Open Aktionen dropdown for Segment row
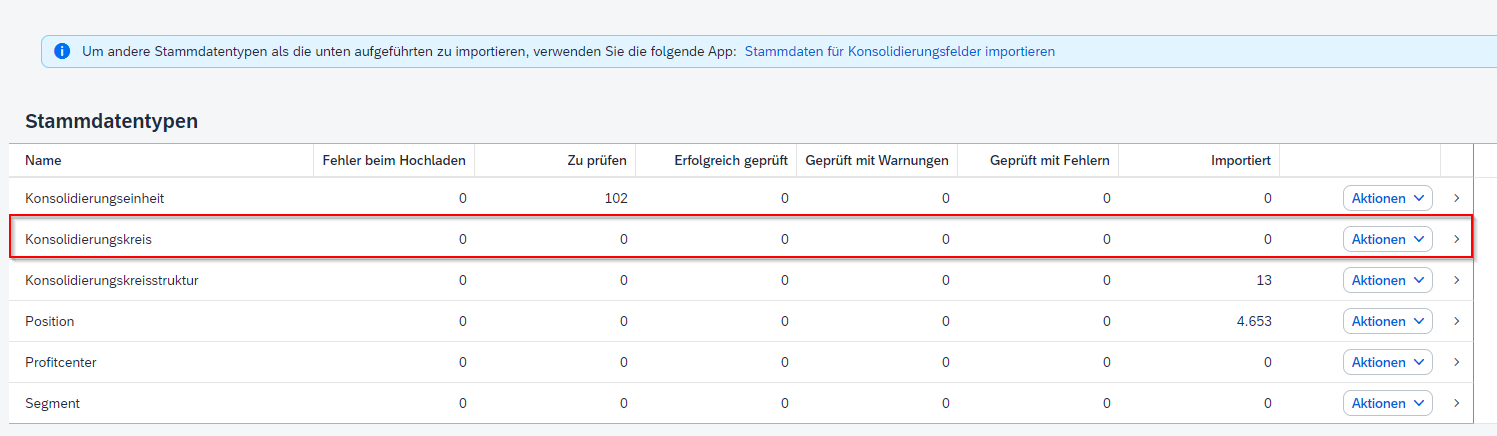Screen dimensions: 1497x436 [1387, 403]
